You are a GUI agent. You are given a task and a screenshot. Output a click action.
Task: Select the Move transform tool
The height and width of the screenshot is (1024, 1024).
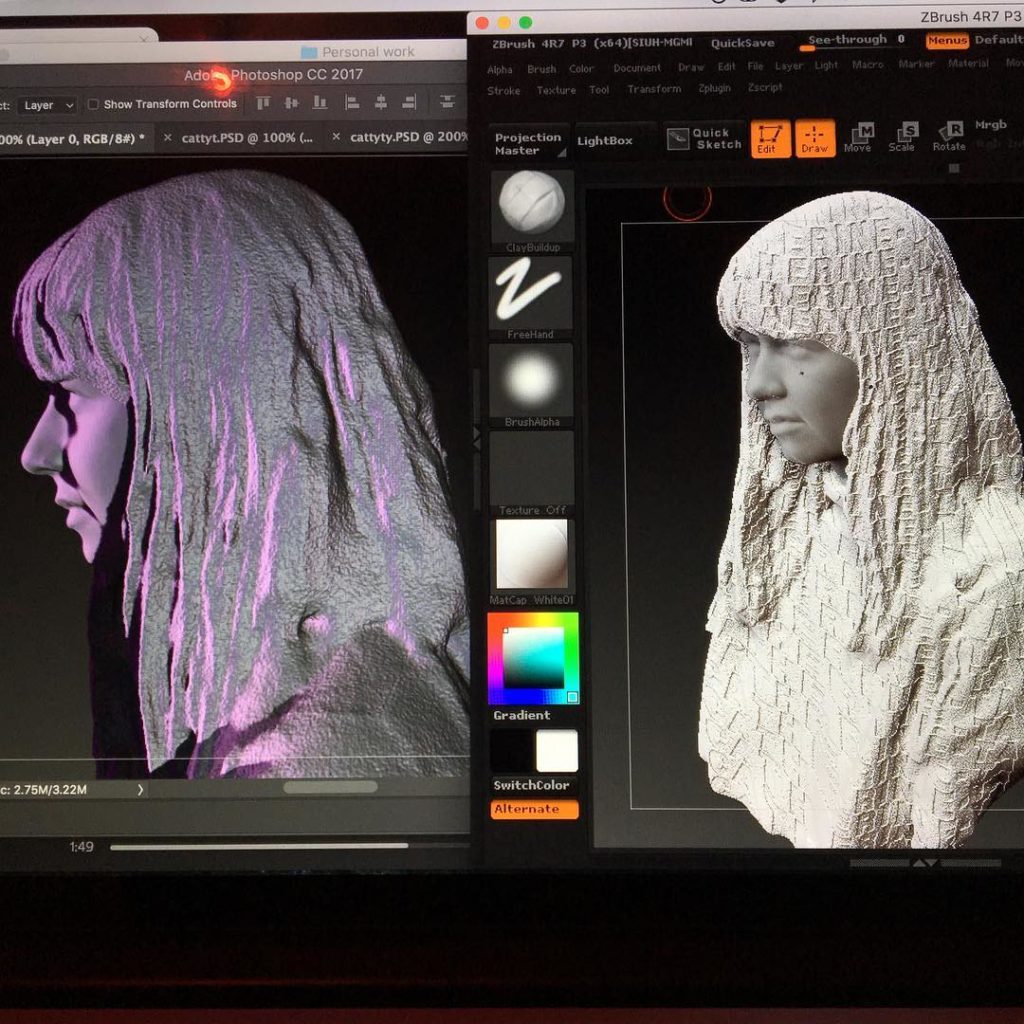(858, 138)
